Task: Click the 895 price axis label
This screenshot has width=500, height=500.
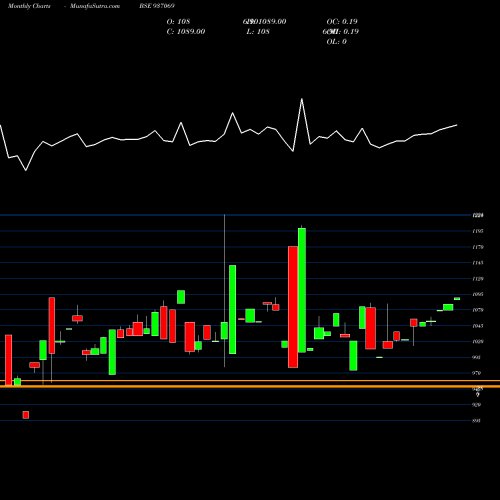Action: (x=477, y=421)
